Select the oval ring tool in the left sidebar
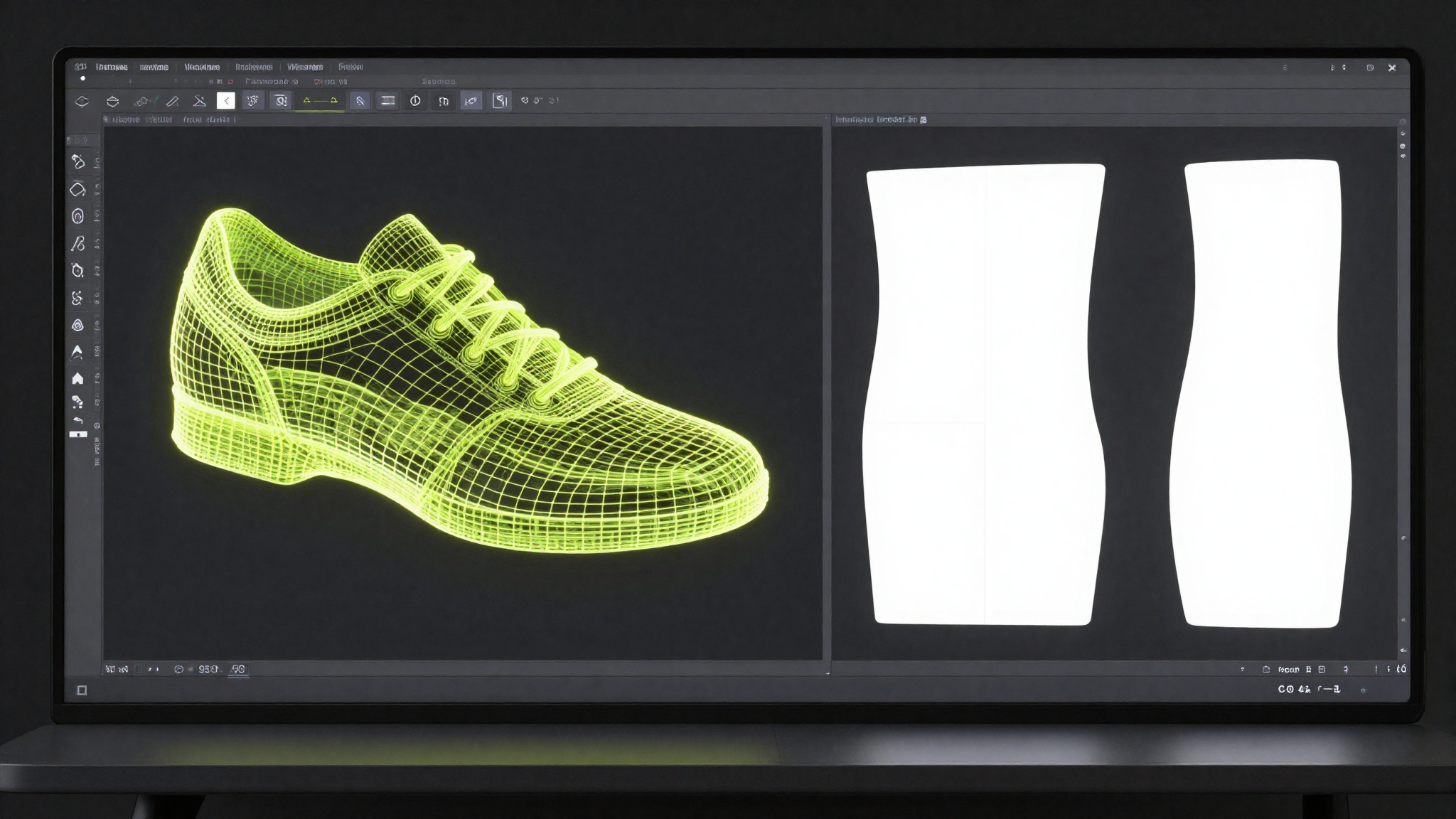 (x=78, y=216)
